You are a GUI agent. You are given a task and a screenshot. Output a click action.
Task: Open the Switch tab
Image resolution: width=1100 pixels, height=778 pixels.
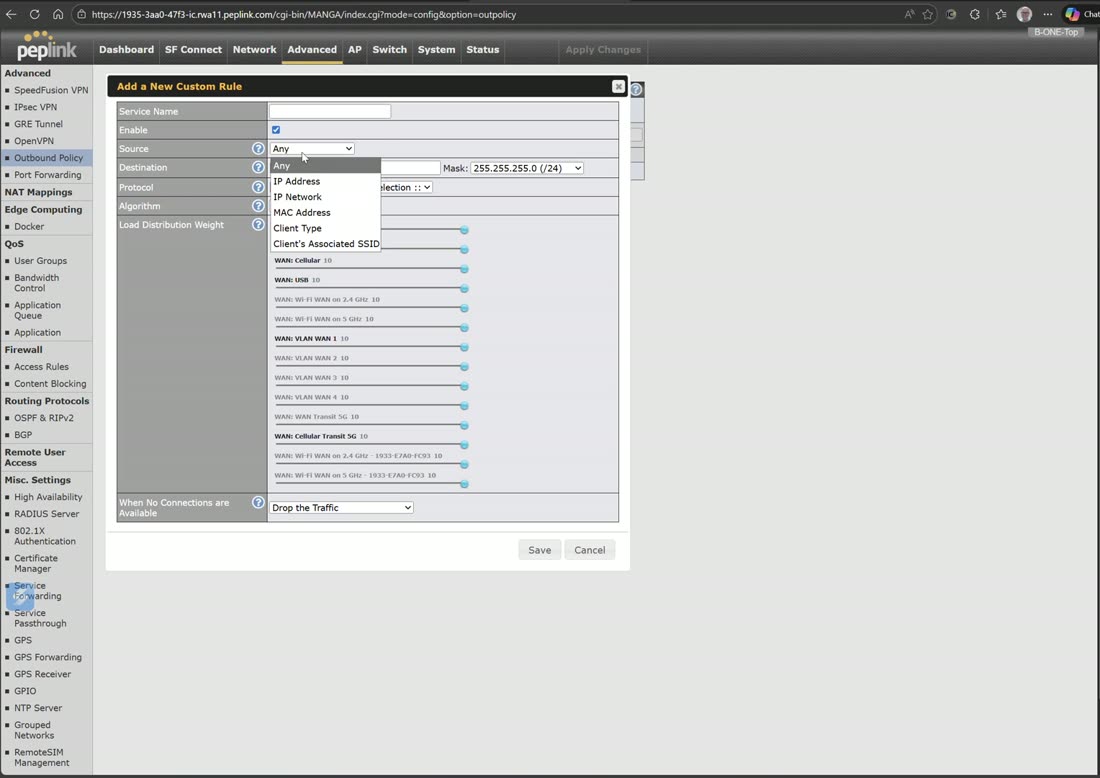point(389,50)
